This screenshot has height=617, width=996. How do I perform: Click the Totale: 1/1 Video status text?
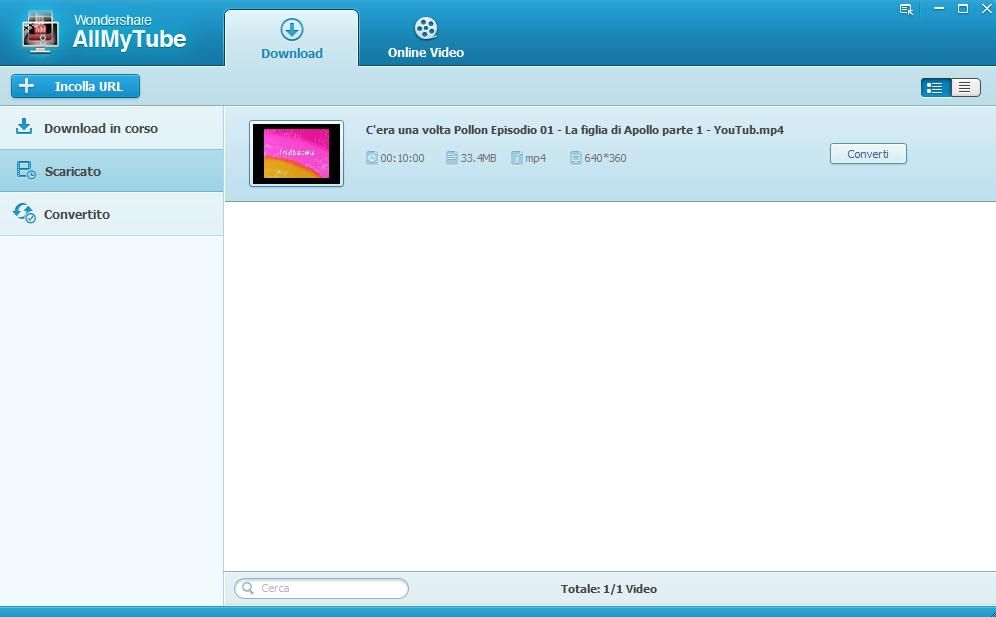point(609,589)
